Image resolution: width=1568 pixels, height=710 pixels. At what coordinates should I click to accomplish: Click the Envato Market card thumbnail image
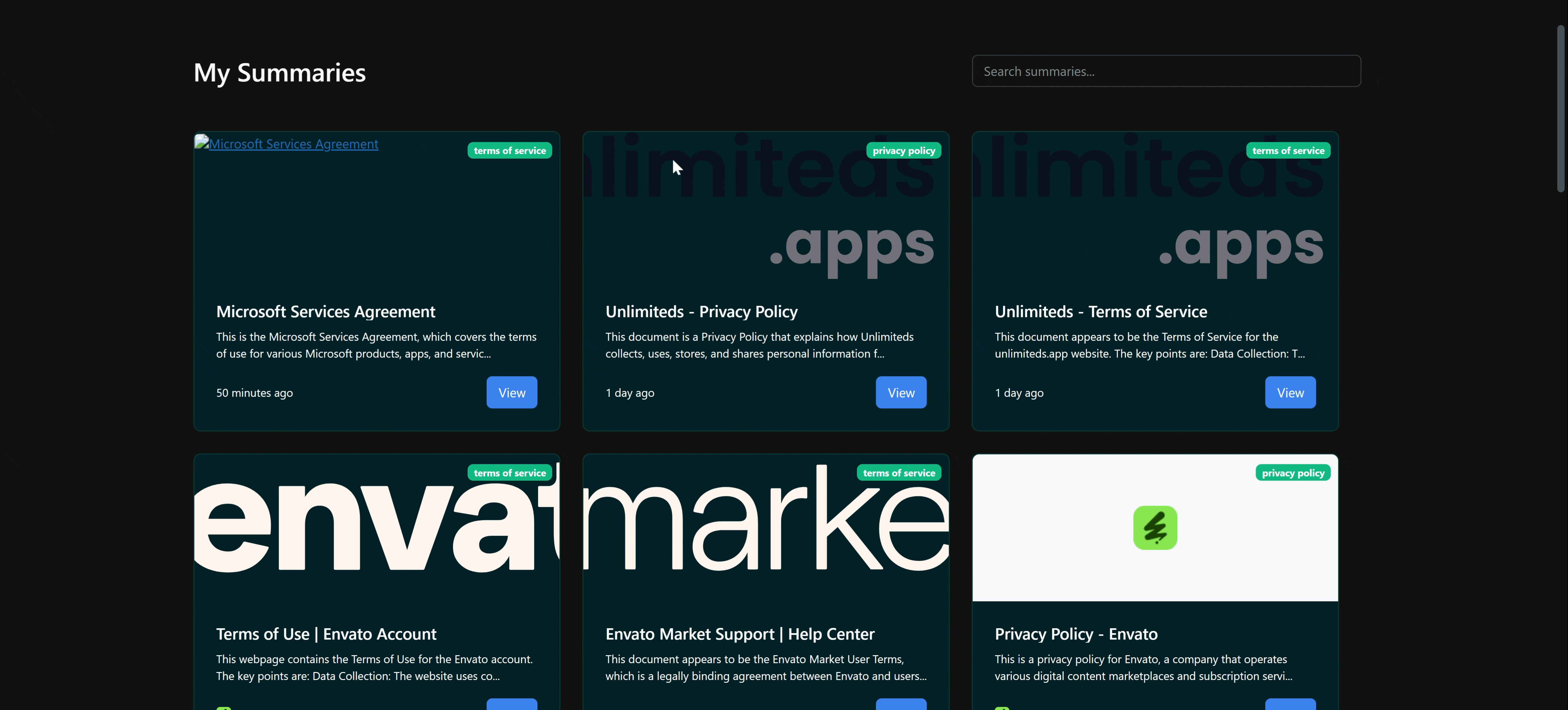[766, 528]
